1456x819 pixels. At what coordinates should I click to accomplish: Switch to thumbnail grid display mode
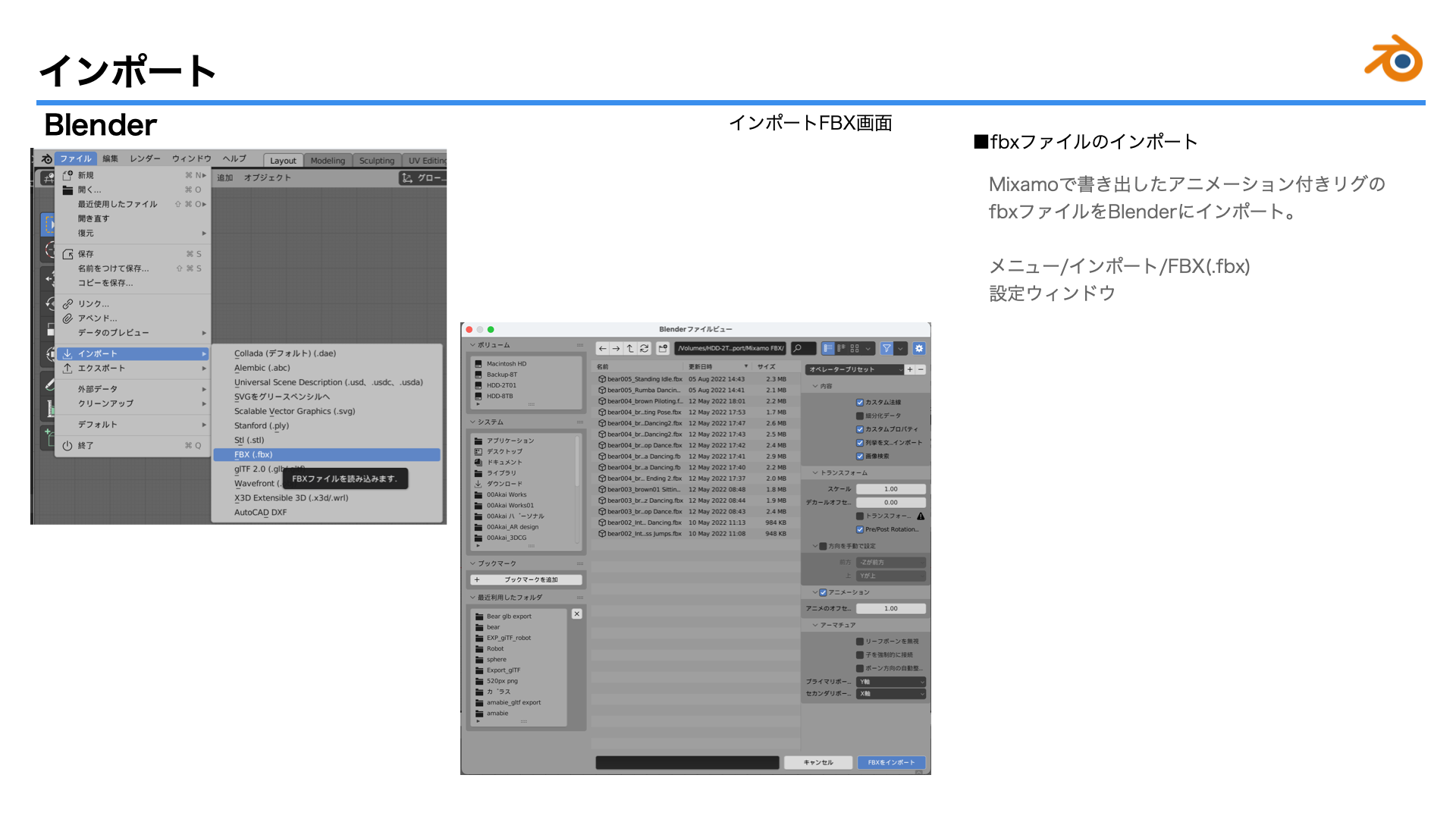tap(855, 349)
